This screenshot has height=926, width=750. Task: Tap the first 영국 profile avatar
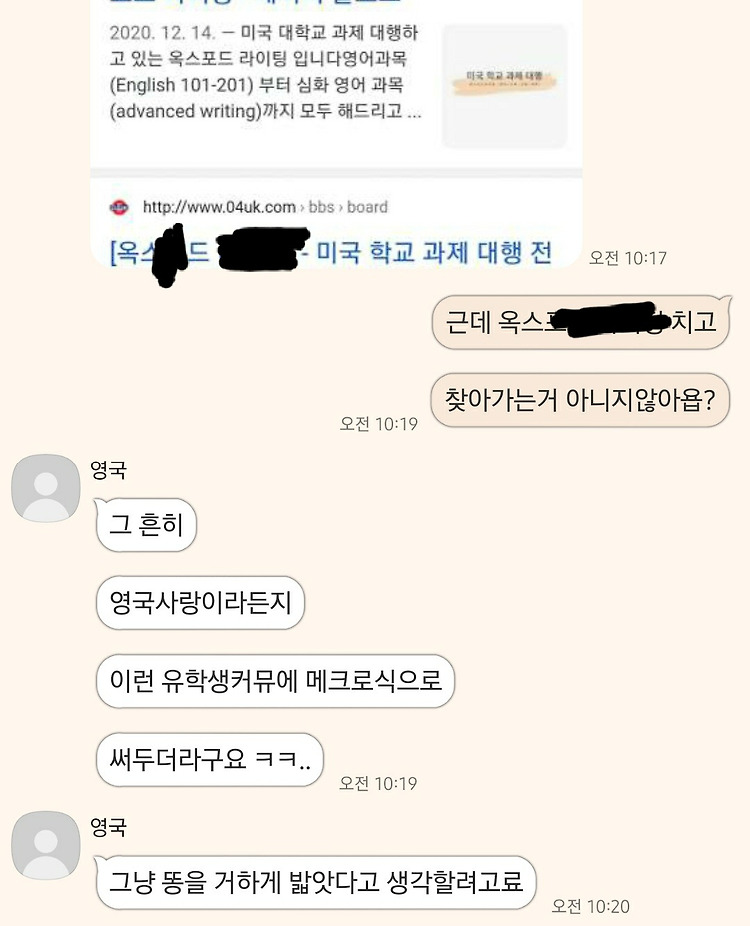[45, 488]
